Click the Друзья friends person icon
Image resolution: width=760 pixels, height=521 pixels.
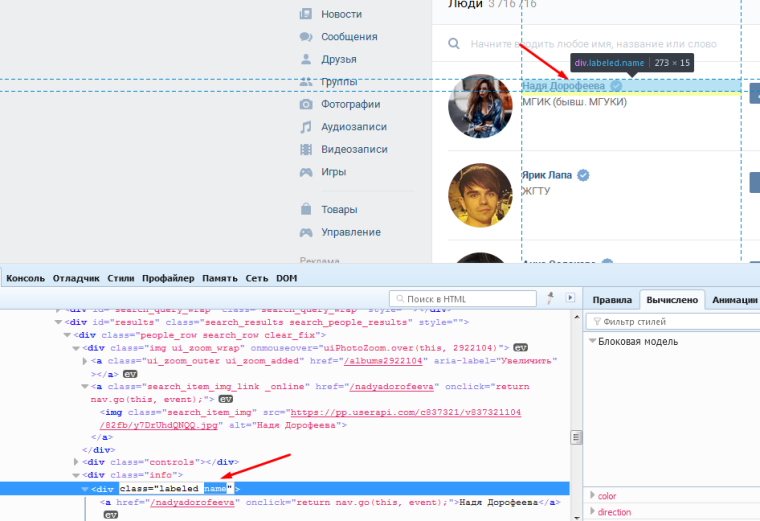[x=307, y=59]
